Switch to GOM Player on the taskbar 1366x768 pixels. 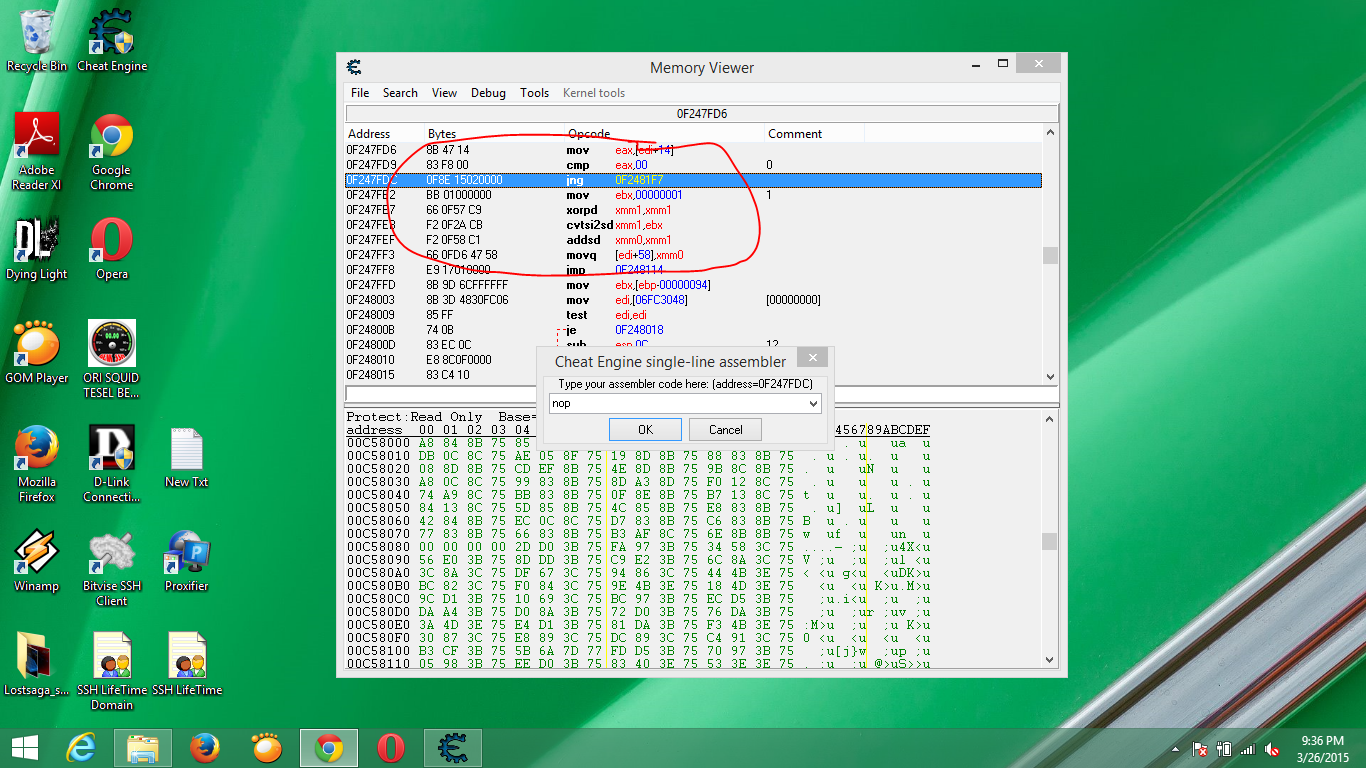tap(267, 747)
